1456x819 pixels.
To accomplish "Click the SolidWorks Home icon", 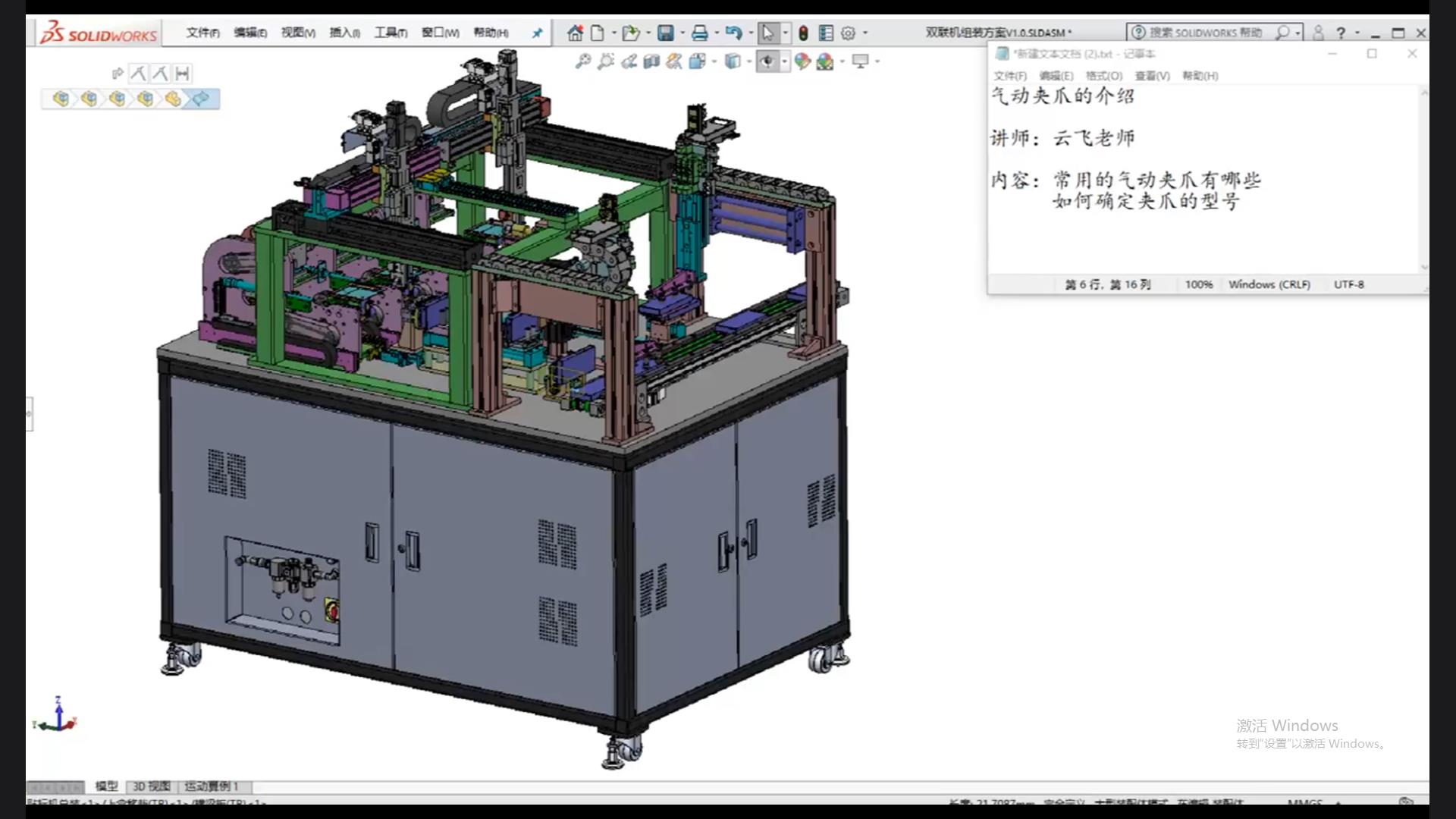I will pos(575,33).
